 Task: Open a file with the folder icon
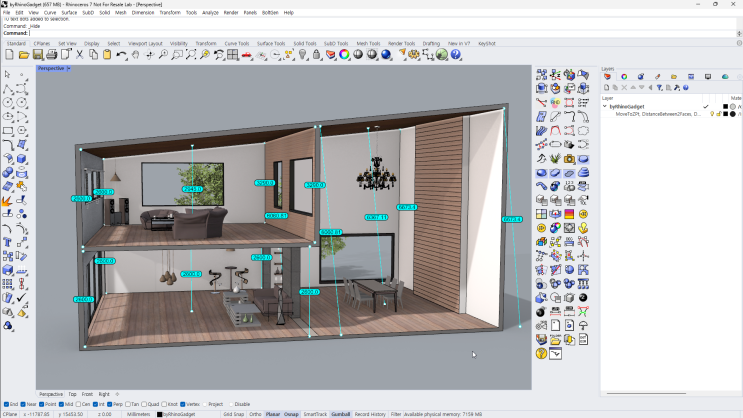[24, 55]
